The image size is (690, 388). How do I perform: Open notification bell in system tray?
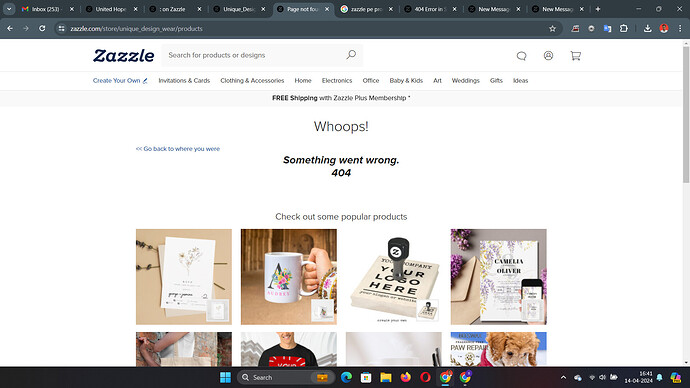(659, 377)
